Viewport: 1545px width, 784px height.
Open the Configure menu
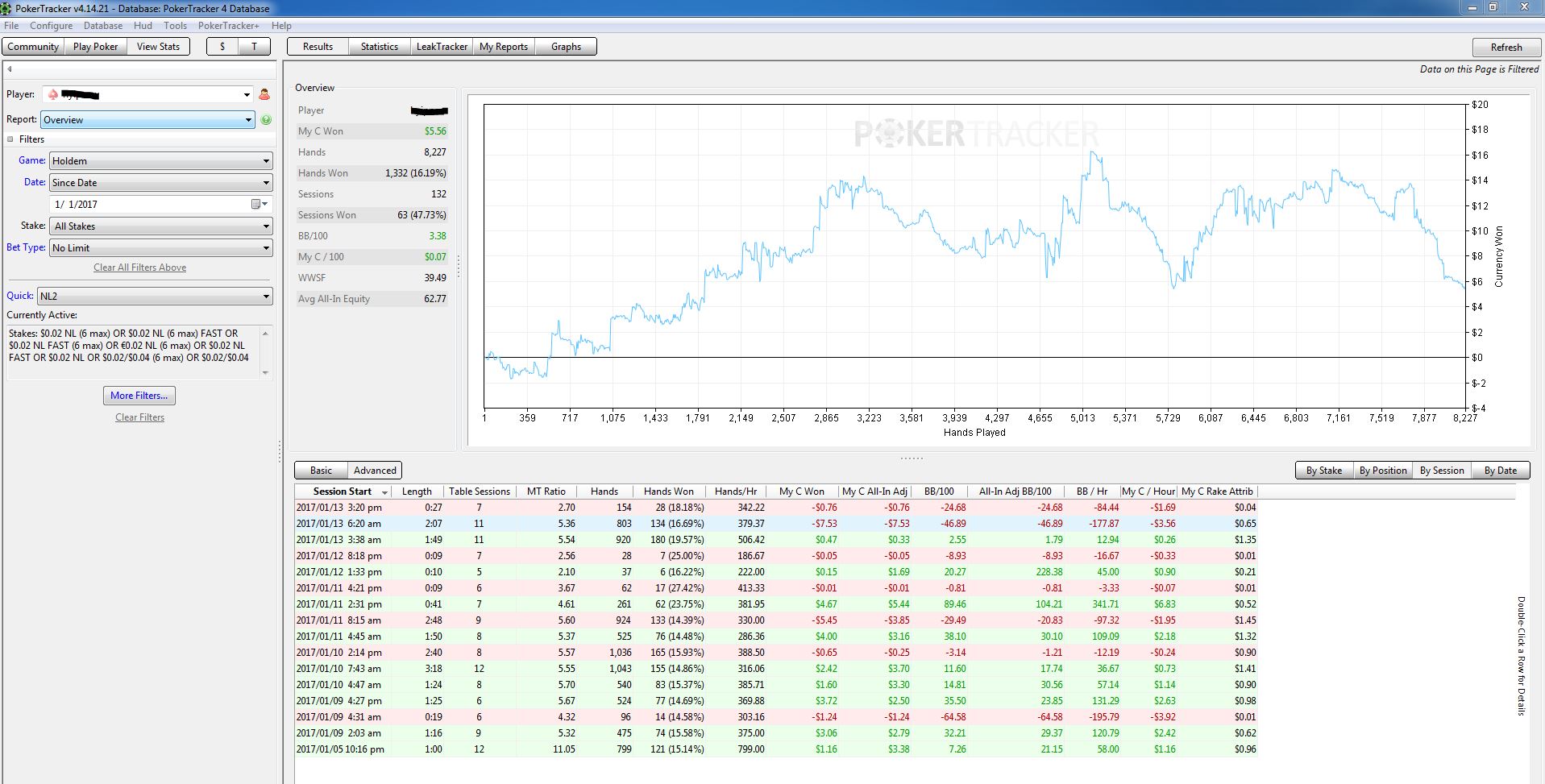point(52,26)
